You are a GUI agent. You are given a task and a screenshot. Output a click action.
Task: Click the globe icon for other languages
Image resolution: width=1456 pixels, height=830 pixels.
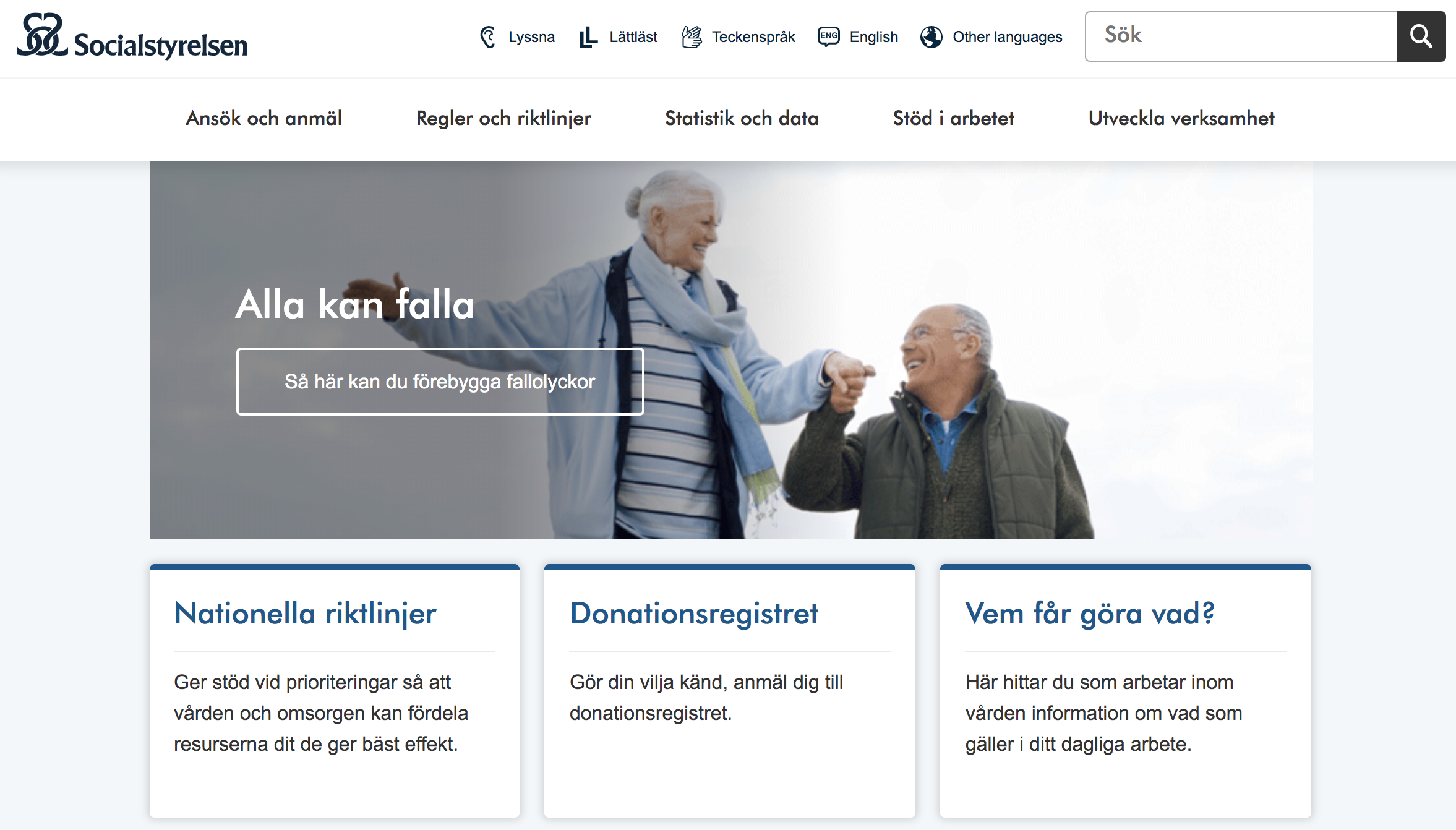[x=931, y=37]
